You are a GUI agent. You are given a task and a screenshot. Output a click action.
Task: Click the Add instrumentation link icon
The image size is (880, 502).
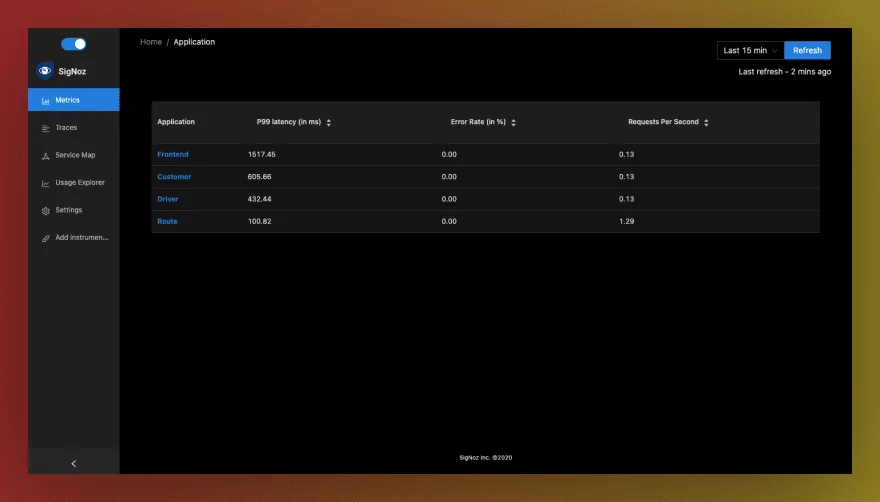click(x=45, y=238)
